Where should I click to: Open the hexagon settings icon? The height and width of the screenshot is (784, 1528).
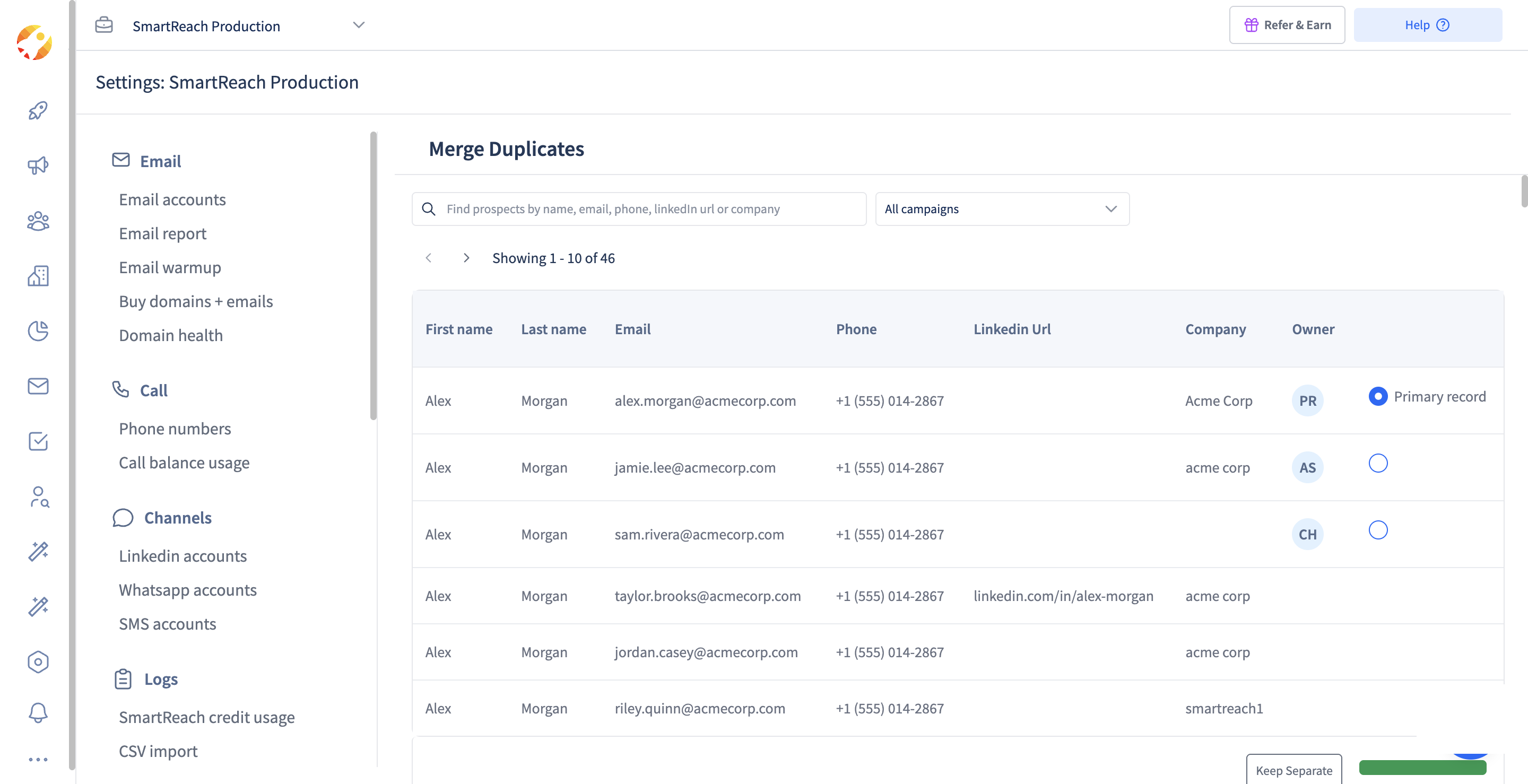pyautogui.click(x=38, y=662)
